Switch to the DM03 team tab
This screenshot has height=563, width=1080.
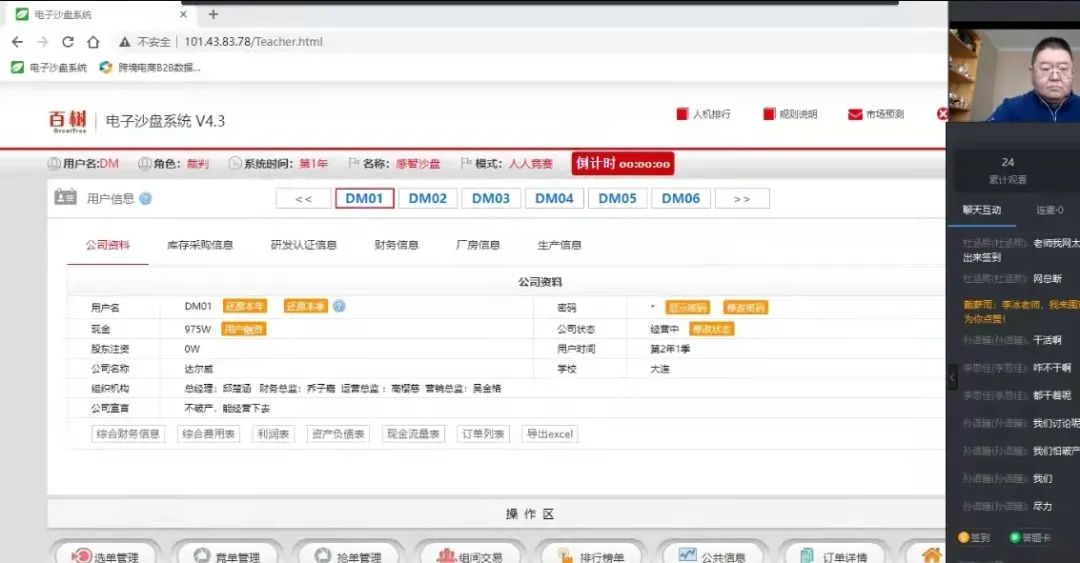point(491,198)
